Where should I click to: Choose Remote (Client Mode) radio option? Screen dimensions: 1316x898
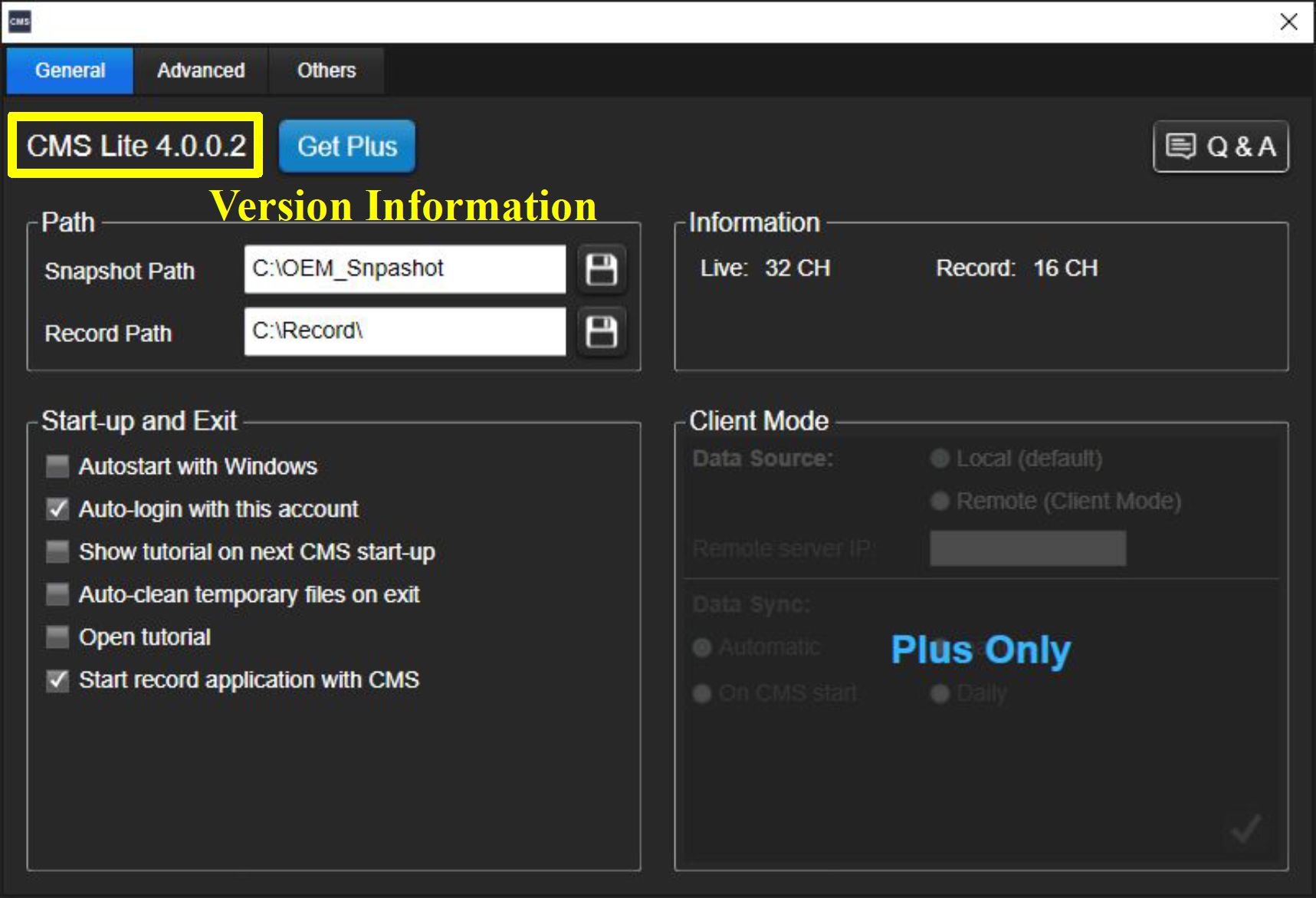(940, 502)
